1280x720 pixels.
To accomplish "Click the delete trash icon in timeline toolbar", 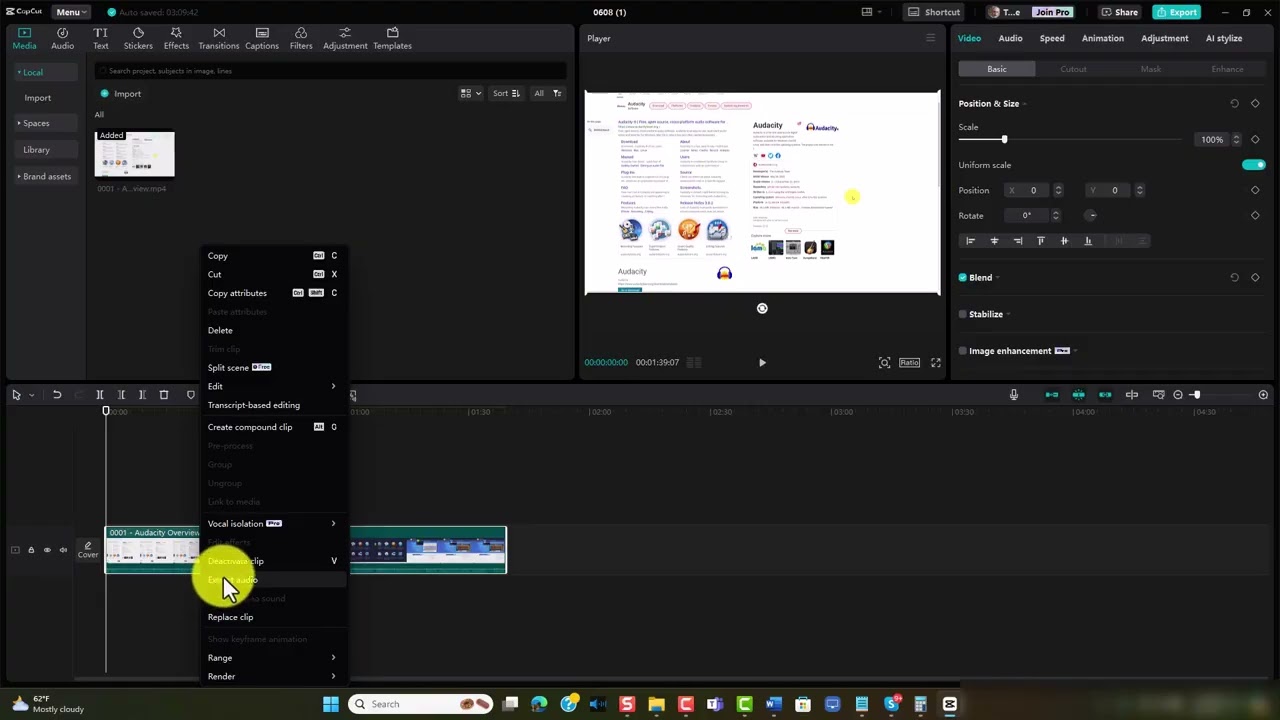I will [164, 395].
